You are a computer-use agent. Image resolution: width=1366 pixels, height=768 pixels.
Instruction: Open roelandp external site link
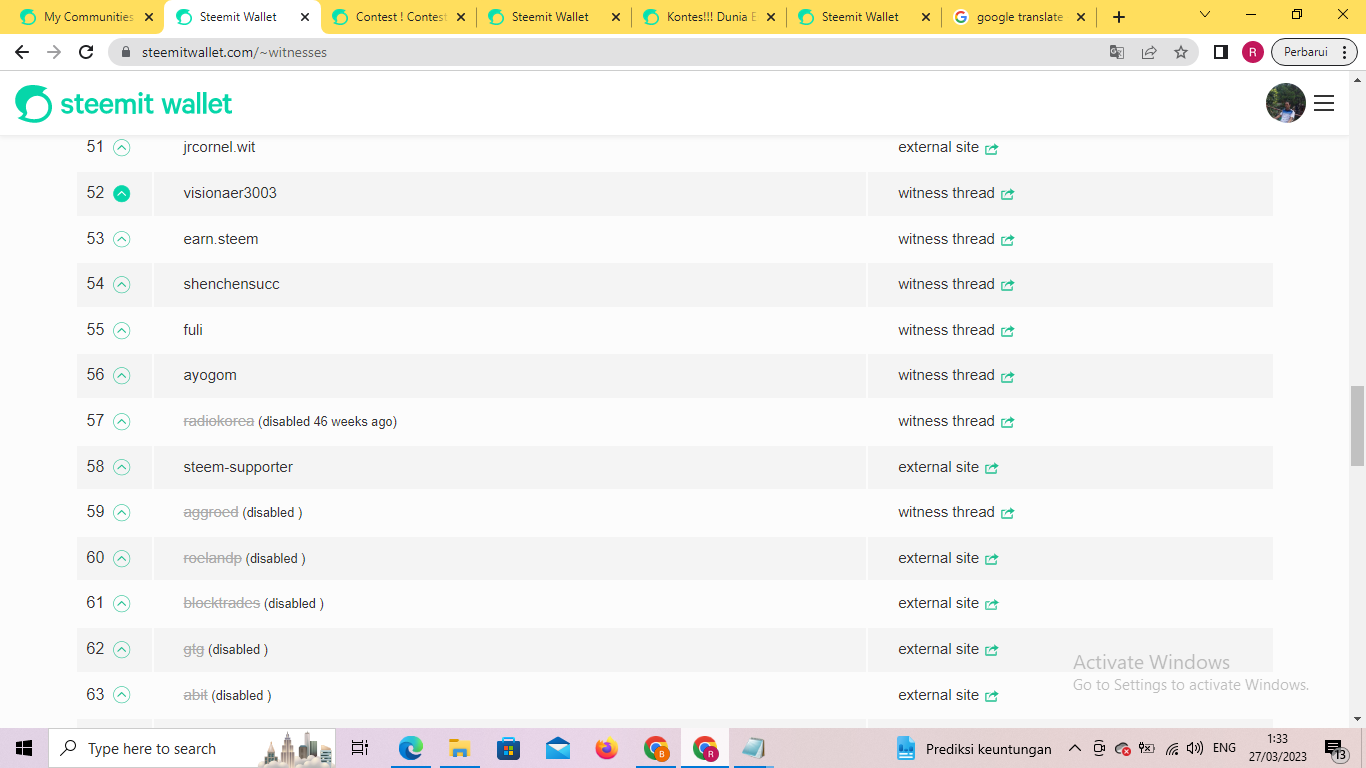pyautogui.click(x=948, y=558)
